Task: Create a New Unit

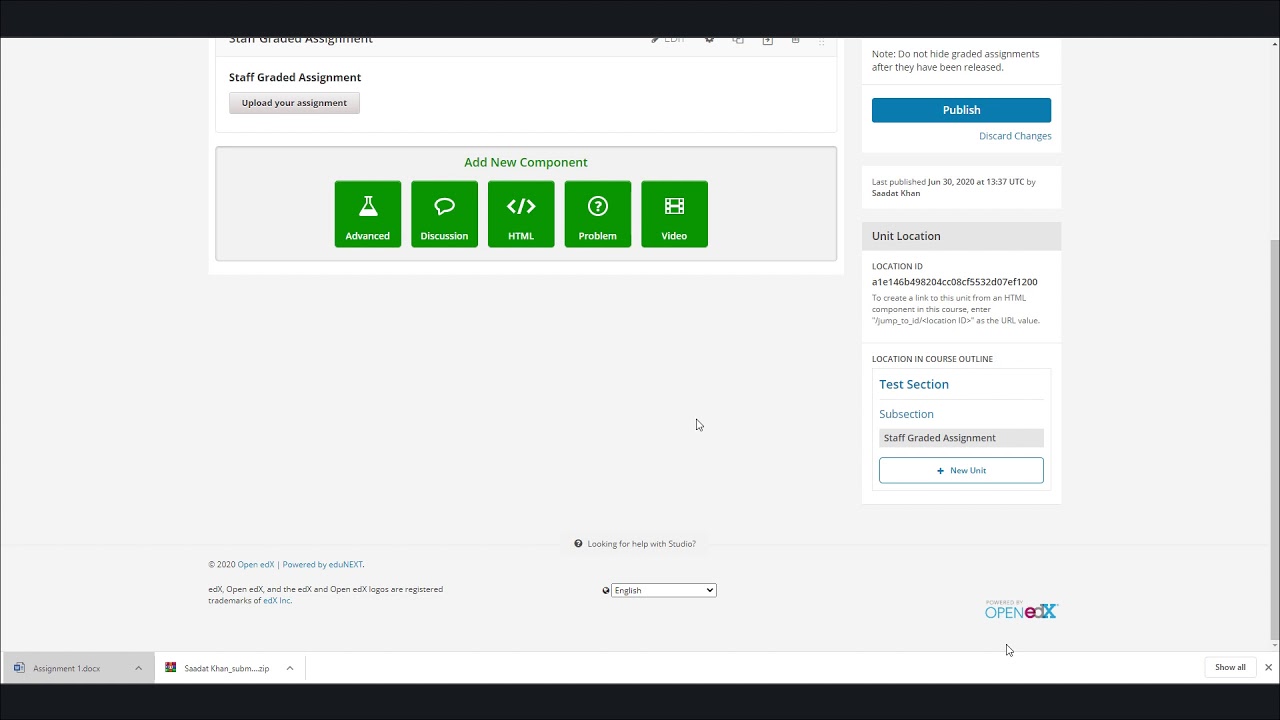Action: tap(961, 470)
